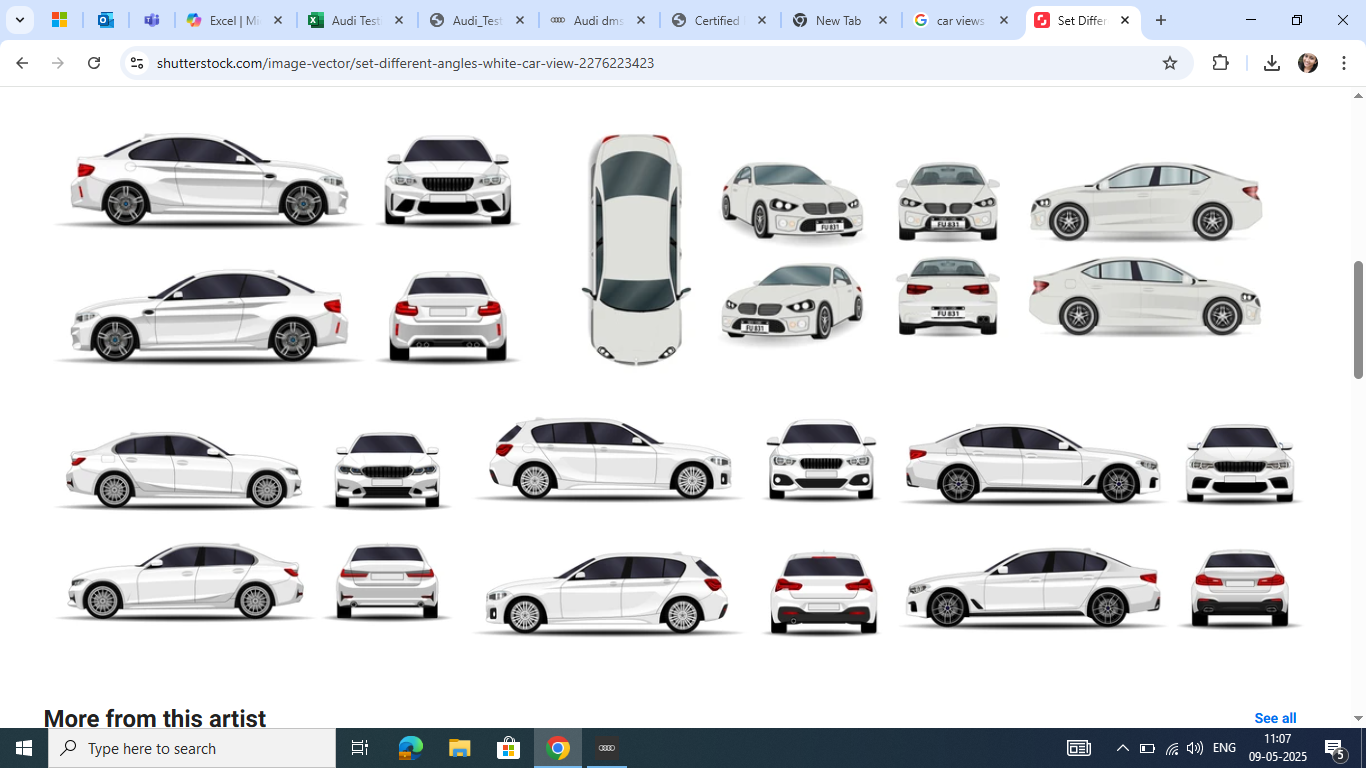This screenshot has width=1366, height=768.
Task: Open the Chrome three-dot menu
Action: [1344, 63]
